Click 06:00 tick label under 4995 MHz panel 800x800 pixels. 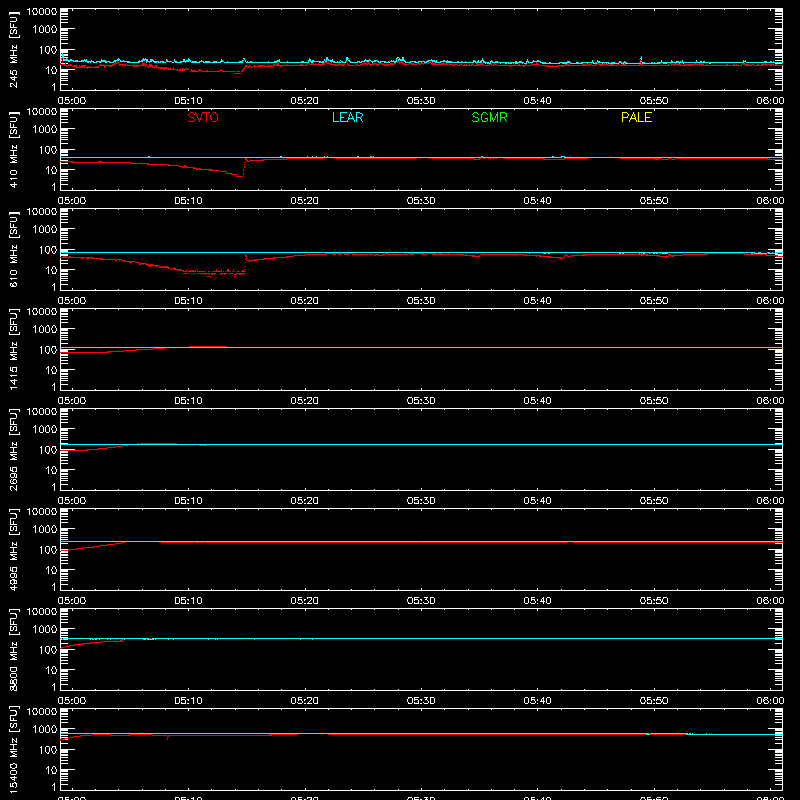coord(770,601)
